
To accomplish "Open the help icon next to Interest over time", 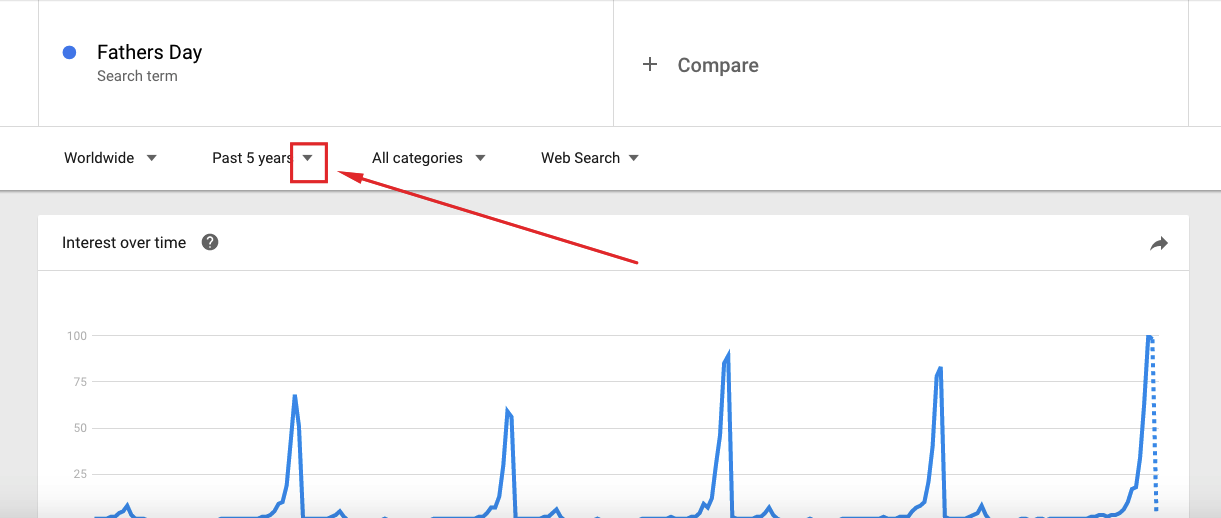I will point(210,242).
